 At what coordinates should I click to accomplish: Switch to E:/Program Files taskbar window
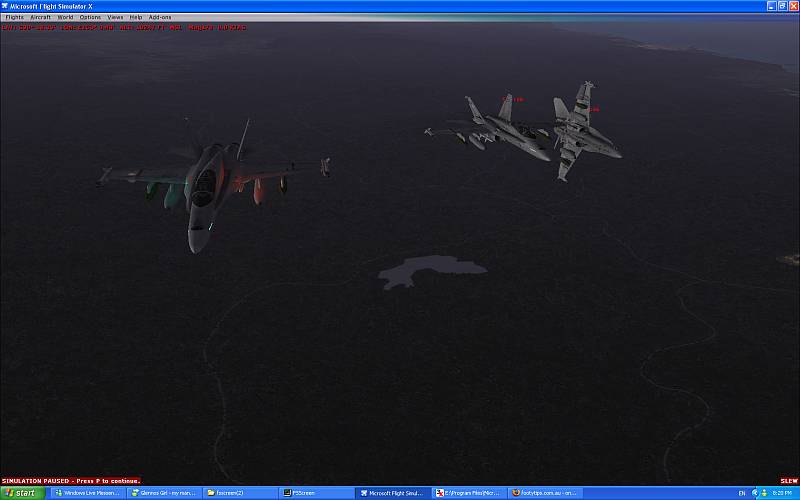point(467,493)
